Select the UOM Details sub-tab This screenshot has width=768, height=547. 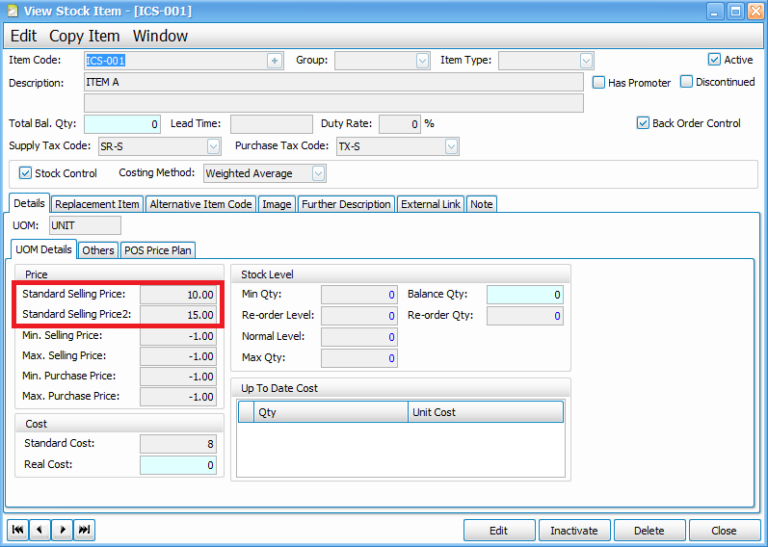[44, 249]
